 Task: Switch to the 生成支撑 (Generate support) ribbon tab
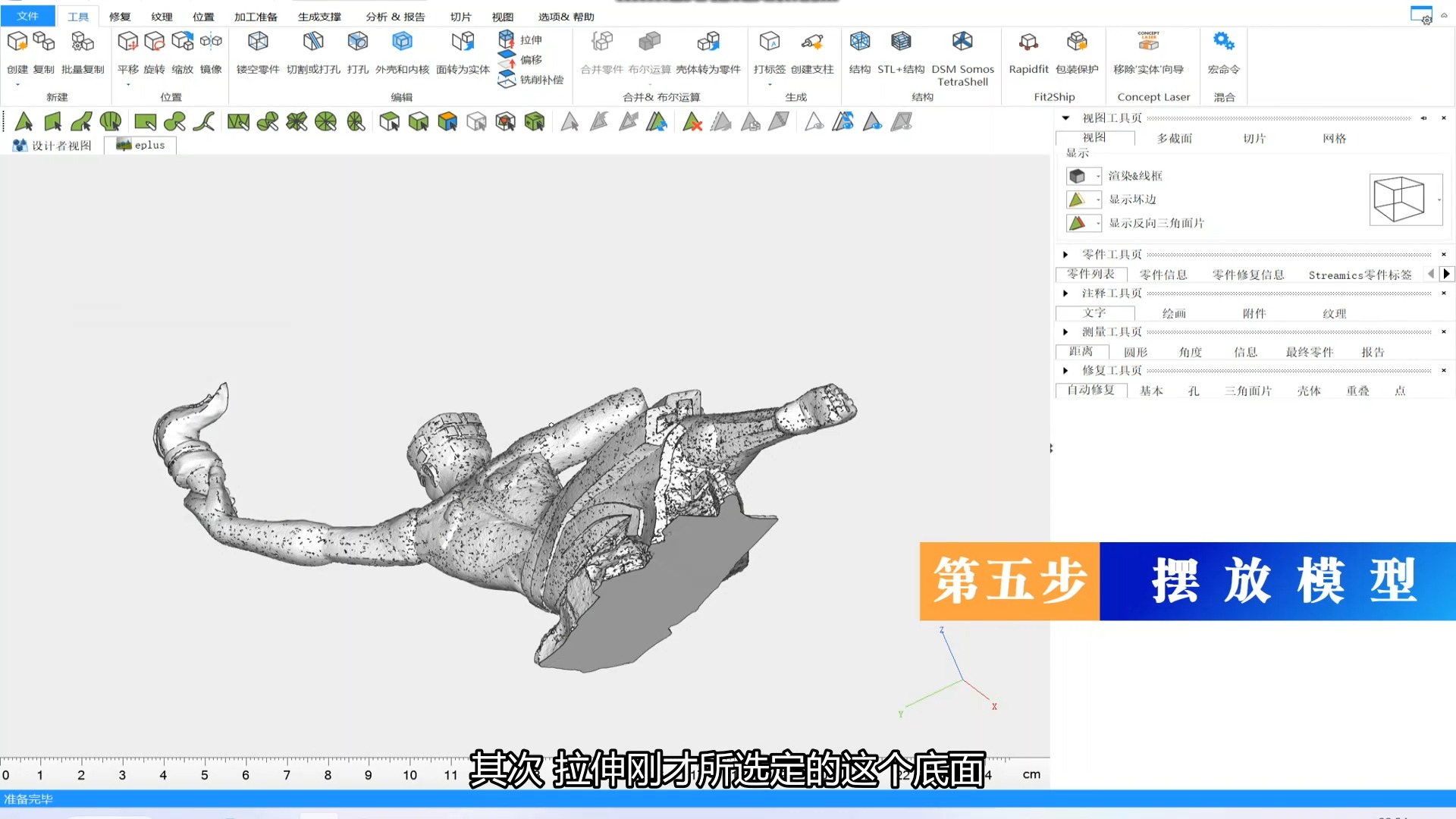[x=319, y=17]
